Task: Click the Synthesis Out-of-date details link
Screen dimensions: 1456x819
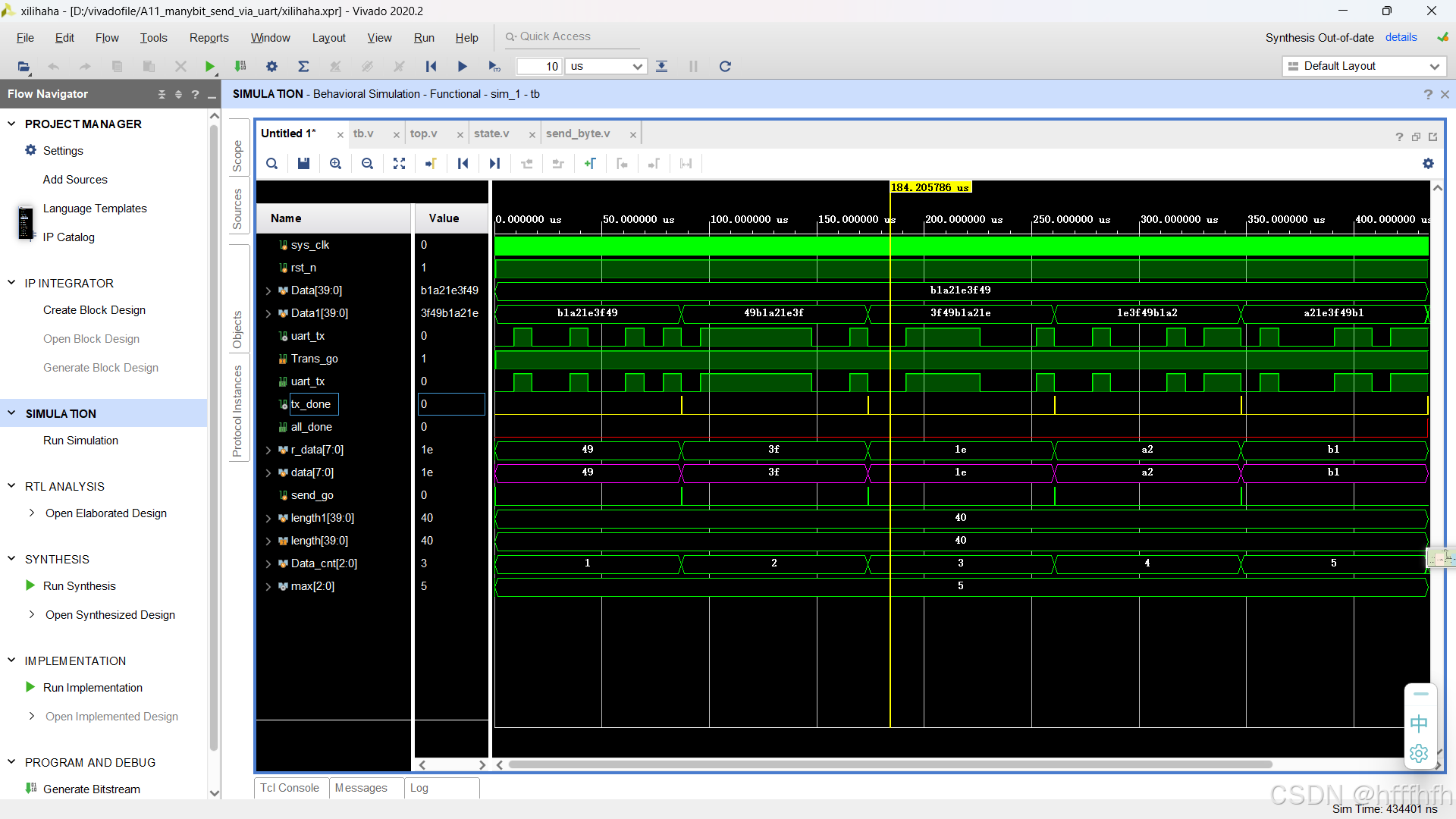Action: tap(1401, 37)
